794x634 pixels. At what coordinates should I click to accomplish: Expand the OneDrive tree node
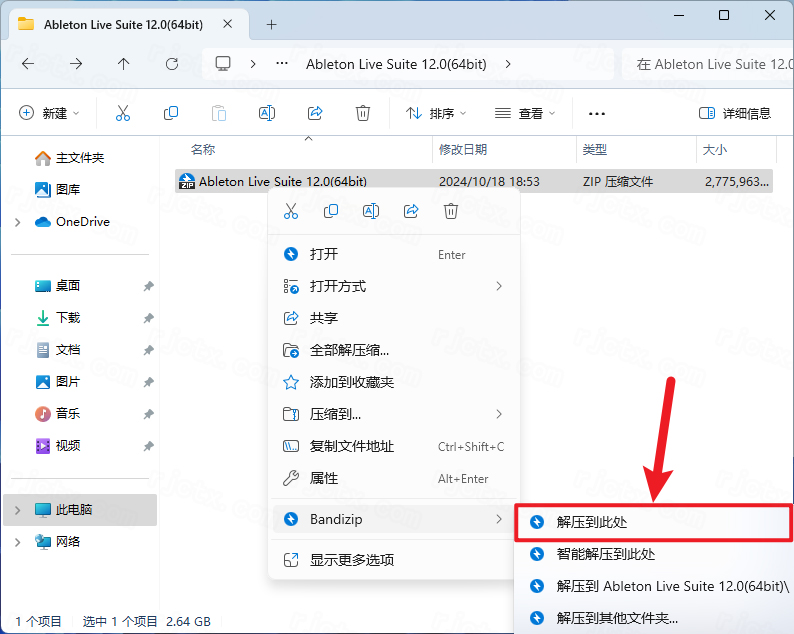(18, 222)
